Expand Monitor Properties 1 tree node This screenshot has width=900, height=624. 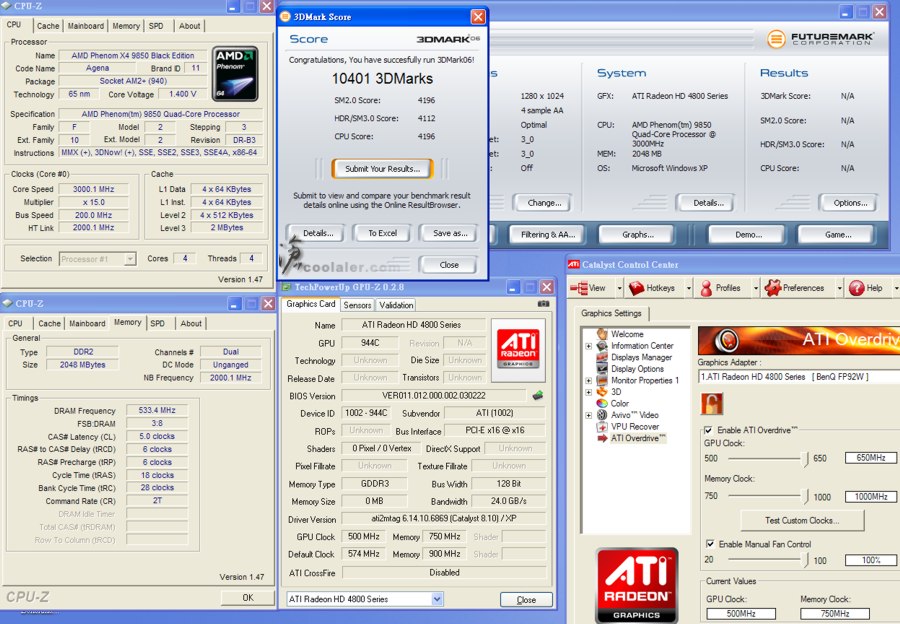point(588,381)
